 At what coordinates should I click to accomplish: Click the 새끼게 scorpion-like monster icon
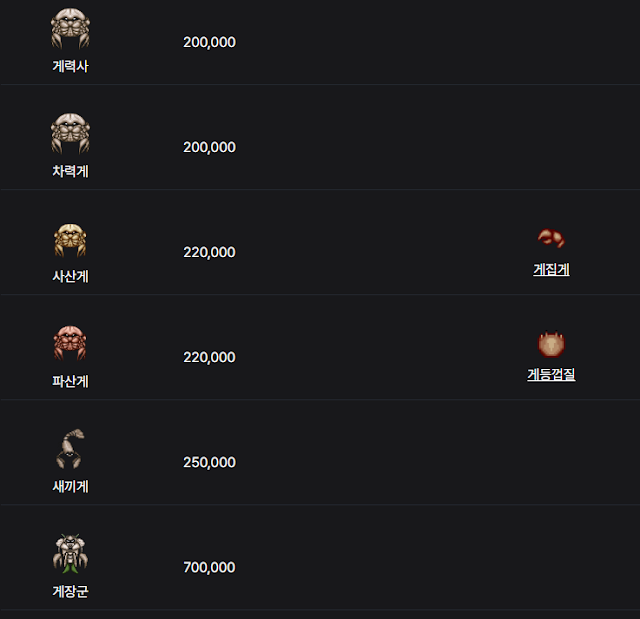point(70,449)
